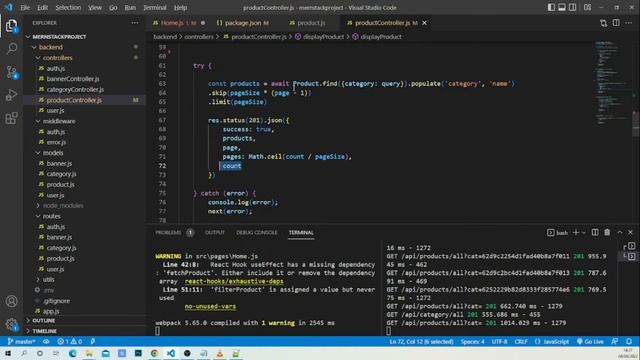Open launch profile dropdown next to plus
Image resolution: width=640 pixels, height=360 pixels.
(x=584, y=232)
